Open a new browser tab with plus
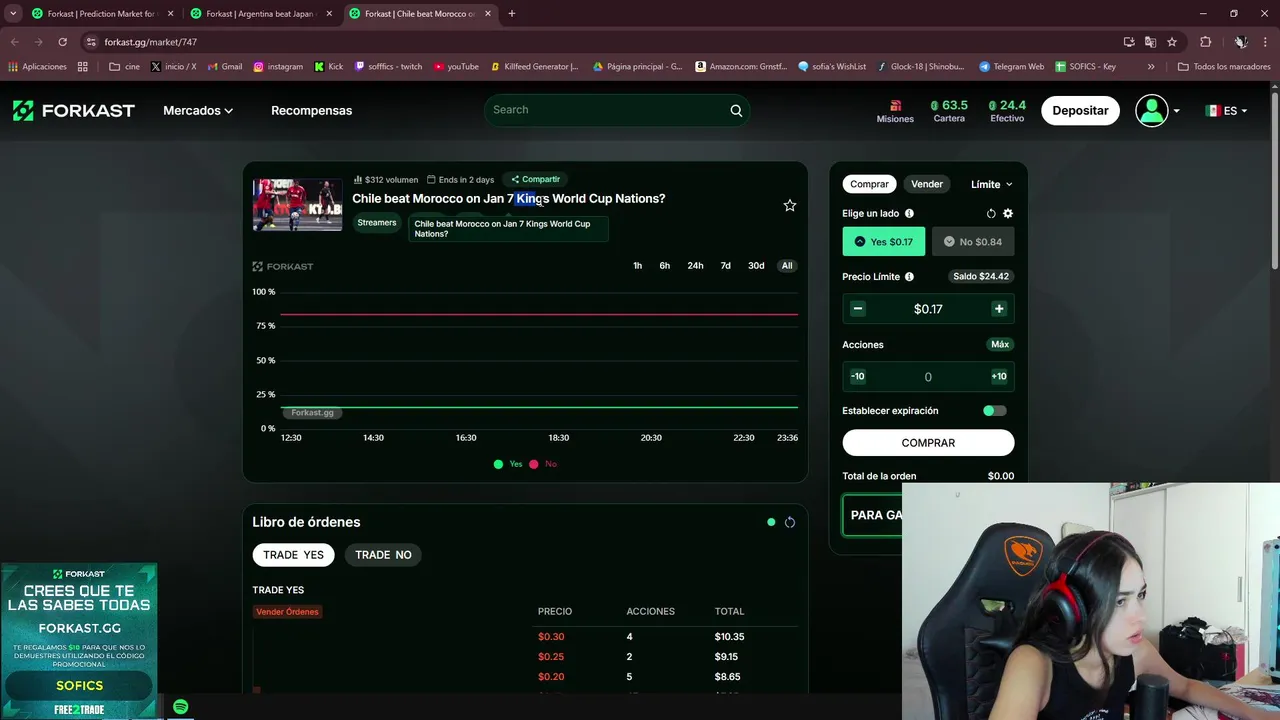The height and width of the screenshot is (720, 1280). 511,14
